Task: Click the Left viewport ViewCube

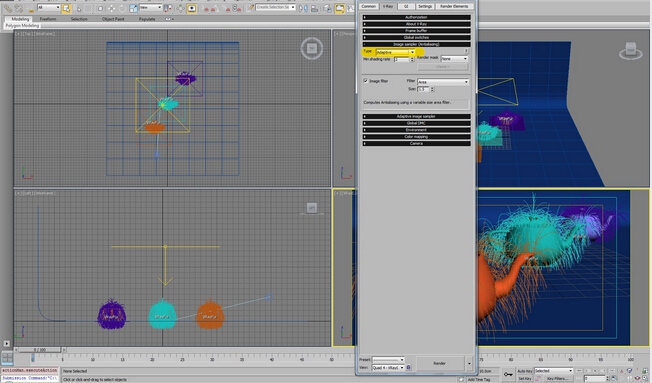Action: [312, 208]
